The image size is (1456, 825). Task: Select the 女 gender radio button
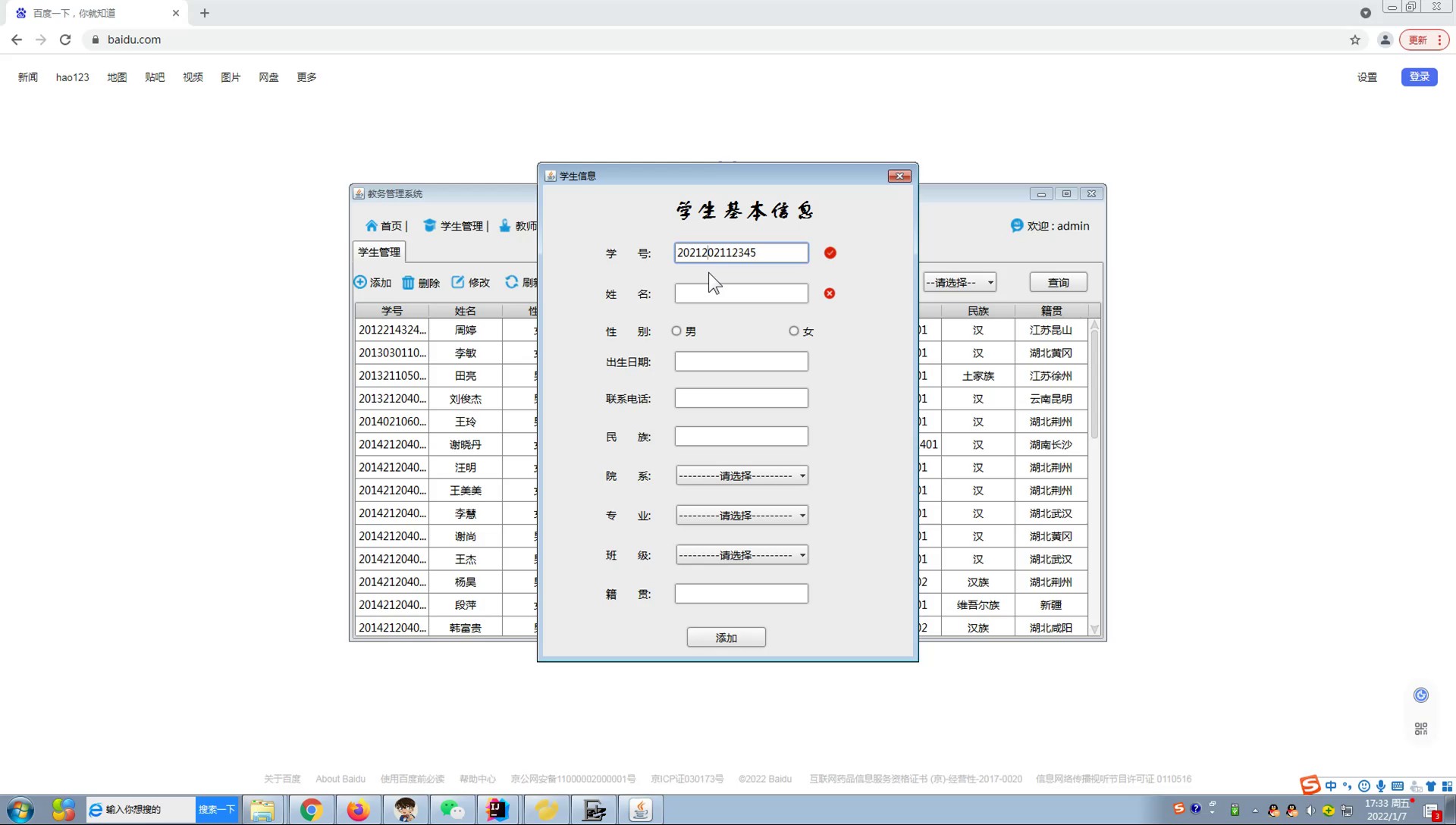point(794,331)
